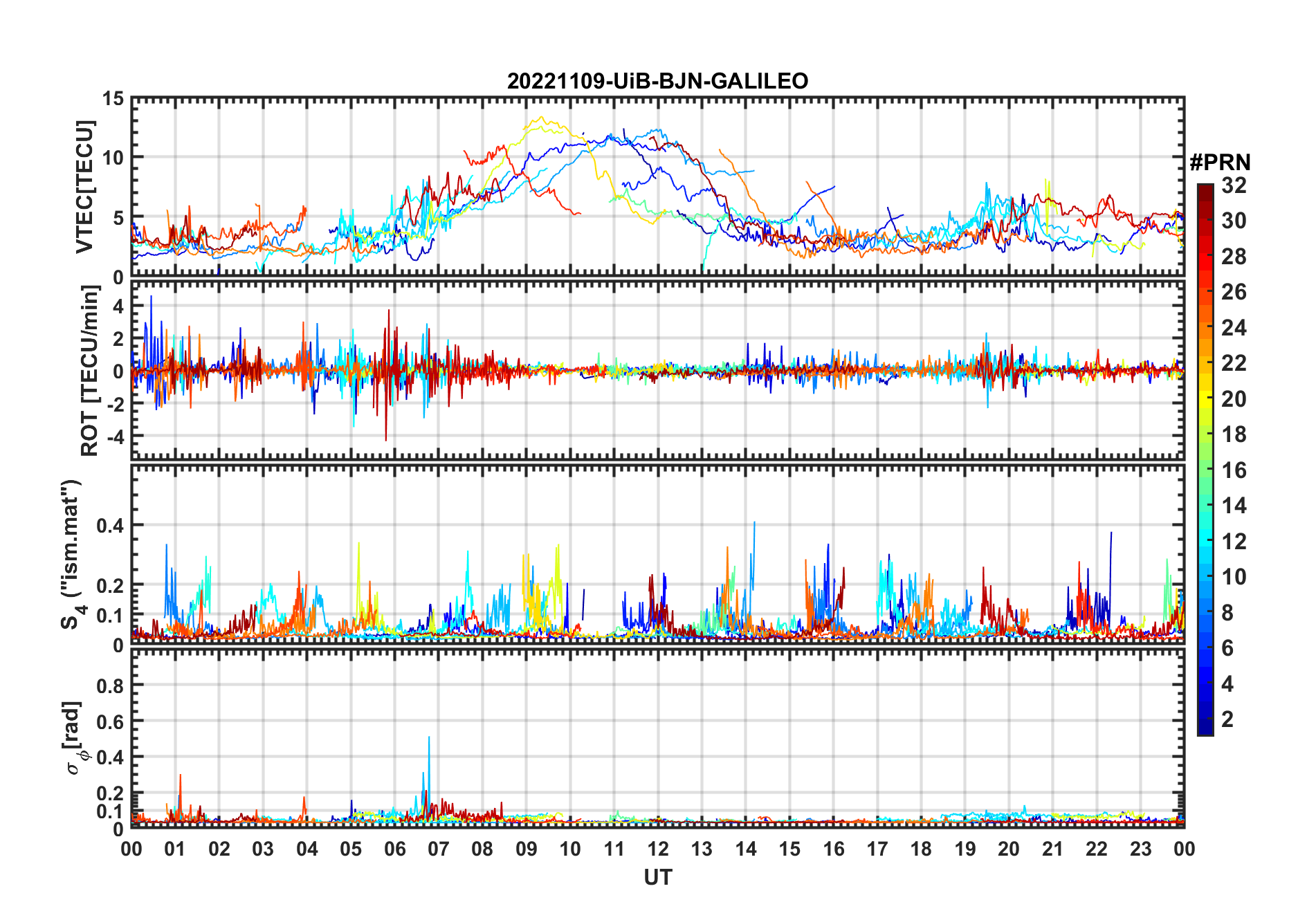1316x920 pixels.
Task: Click the PRN rainbow colorbar
Action: (x=1205, y=459)
